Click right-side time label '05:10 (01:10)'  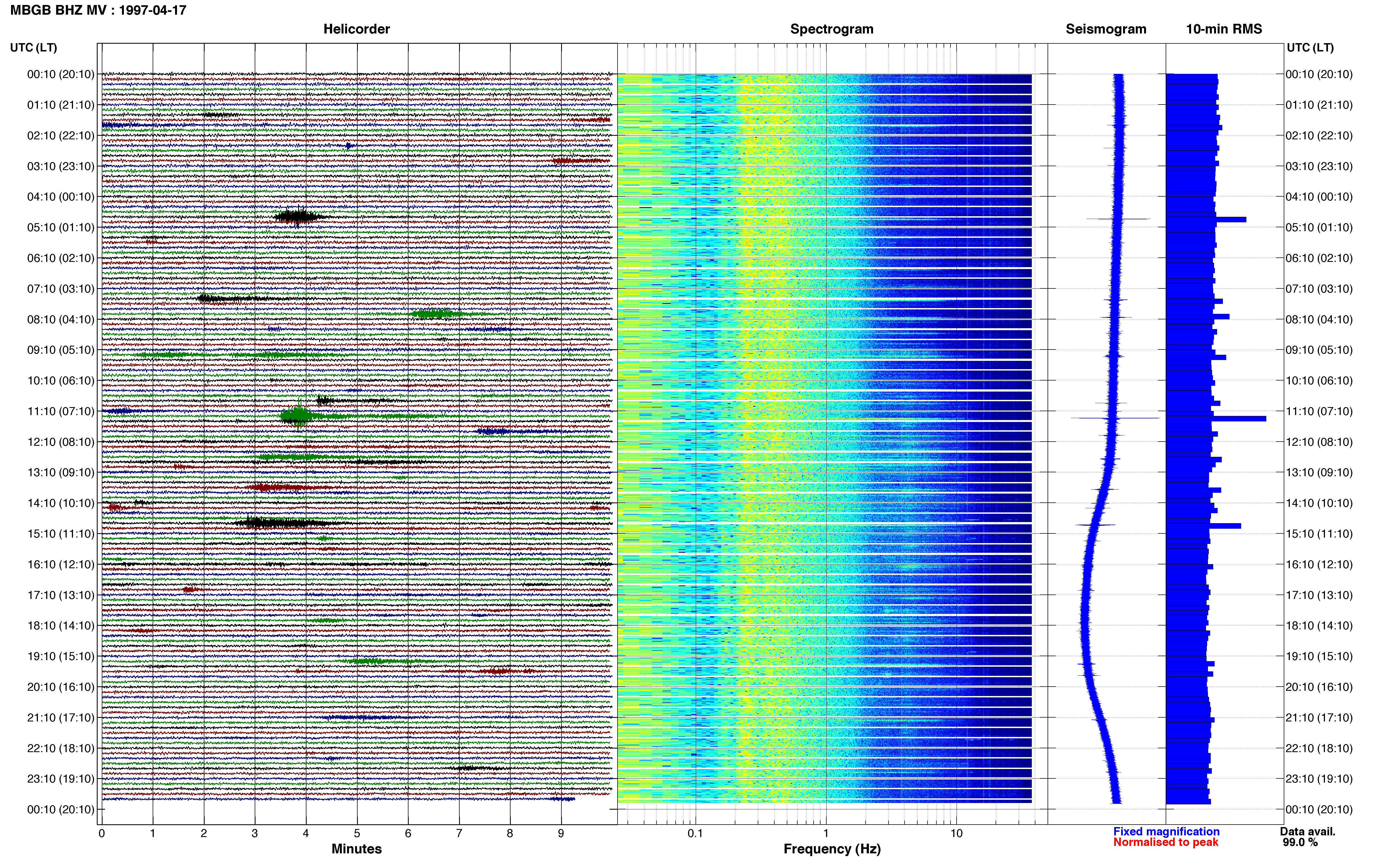pos(1319,227)
